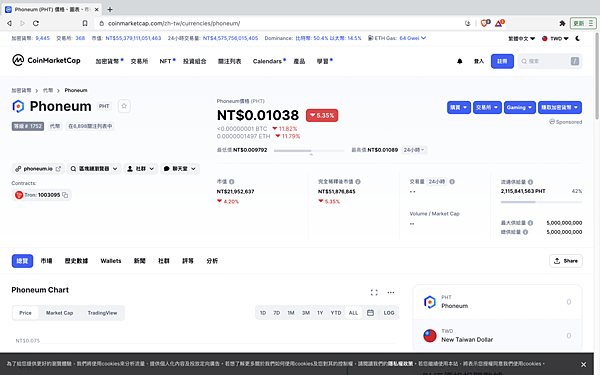Copy the Tron contract address

click(65, 195)
